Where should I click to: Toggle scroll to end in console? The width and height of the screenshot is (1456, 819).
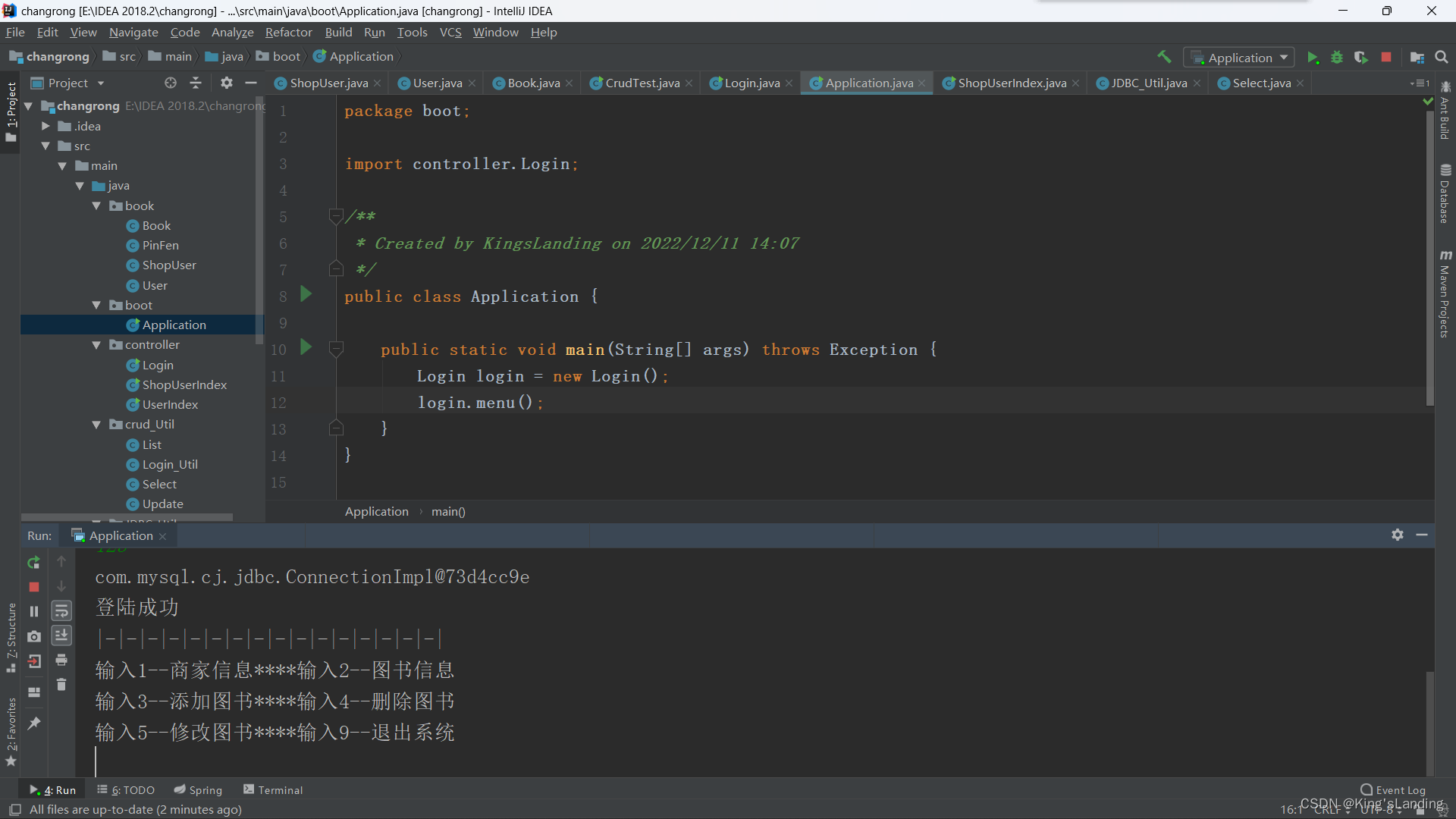(x=61, y=635)
